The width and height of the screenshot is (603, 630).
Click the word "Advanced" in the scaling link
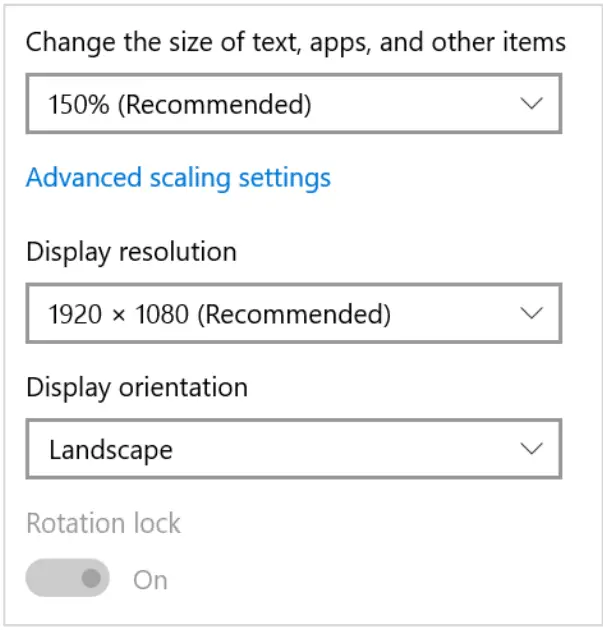coord(84,178)
